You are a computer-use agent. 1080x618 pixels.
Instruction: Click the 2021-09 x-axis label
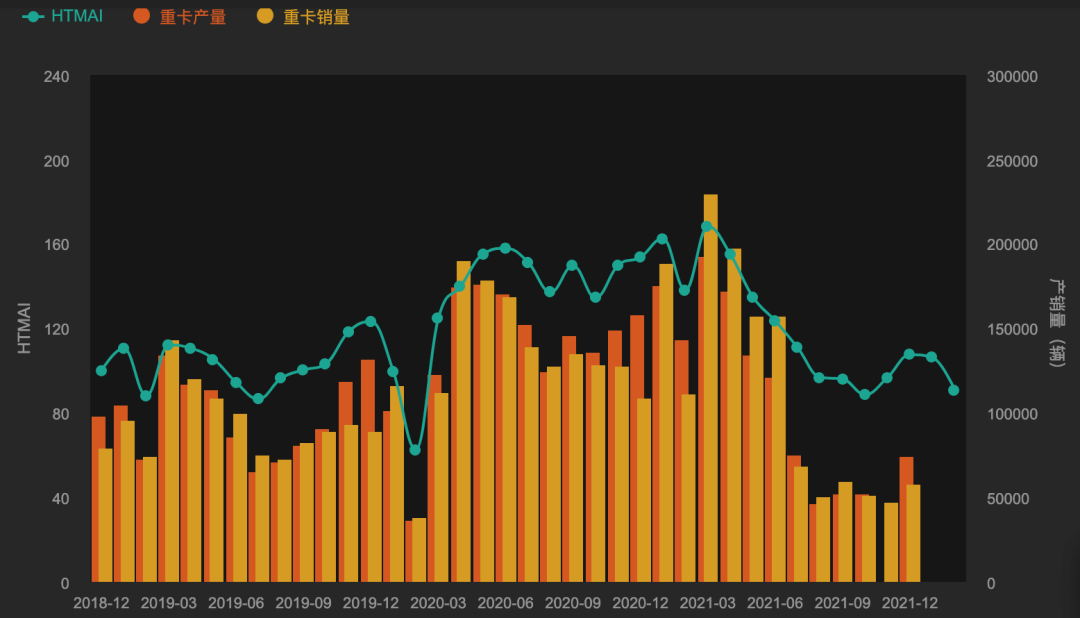(x=842, y=603)
